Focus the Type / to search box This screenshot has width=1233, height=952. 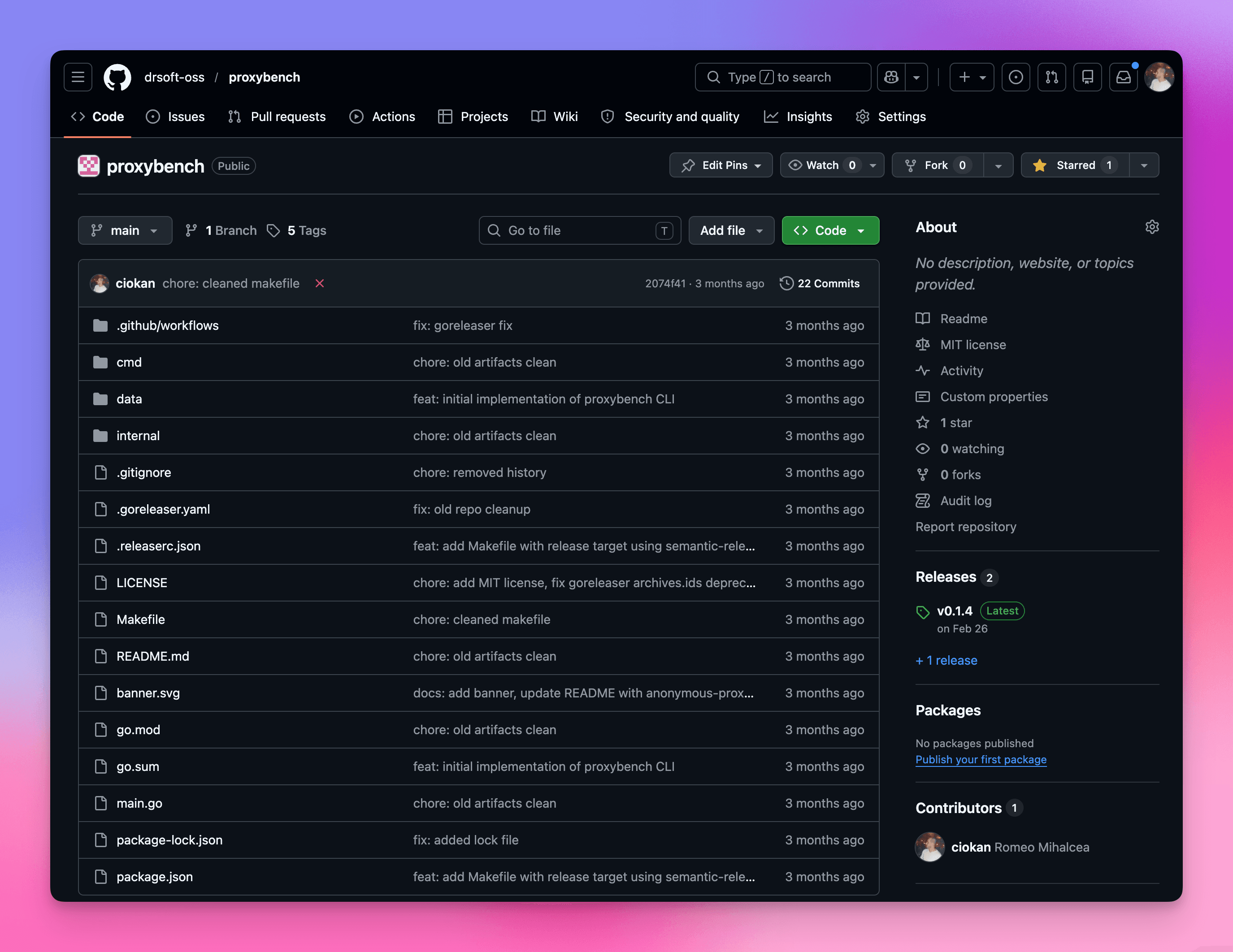click(782, 77)
